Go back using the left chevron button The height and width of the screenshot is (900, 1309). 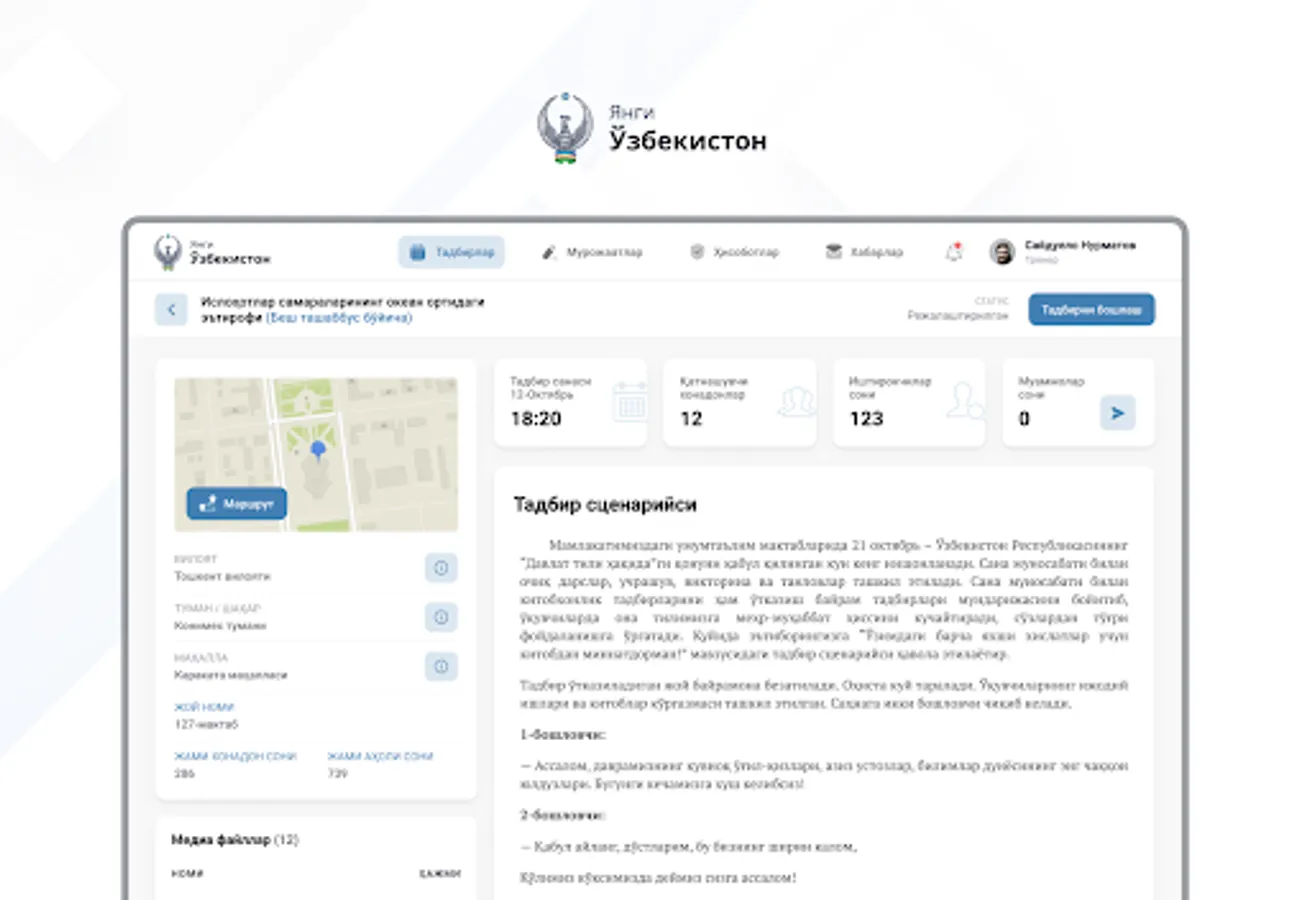tap(171, 309)
